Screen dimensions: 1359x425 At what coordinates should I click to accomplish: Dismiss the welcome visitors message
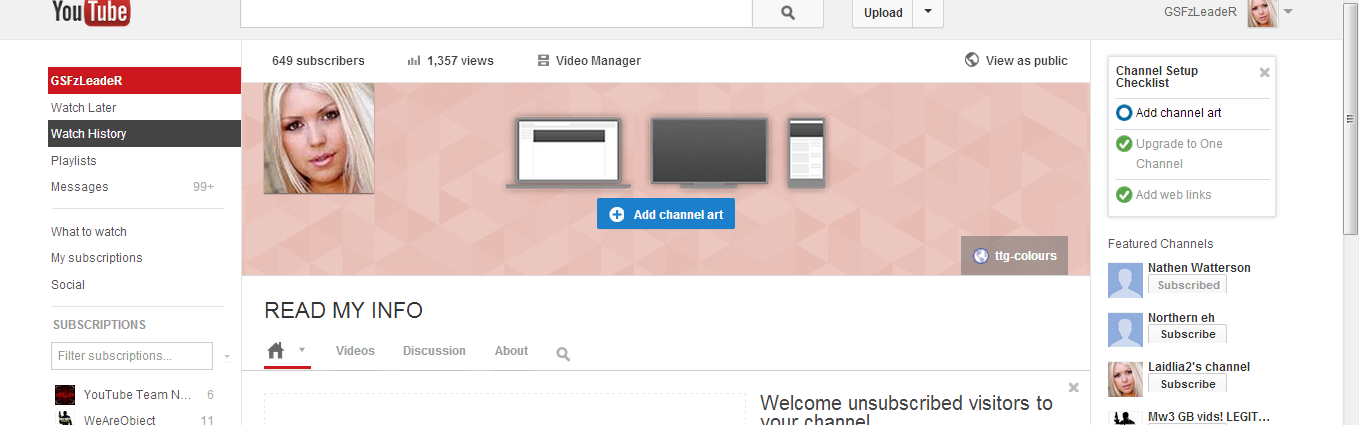(x=1074, y=387)
